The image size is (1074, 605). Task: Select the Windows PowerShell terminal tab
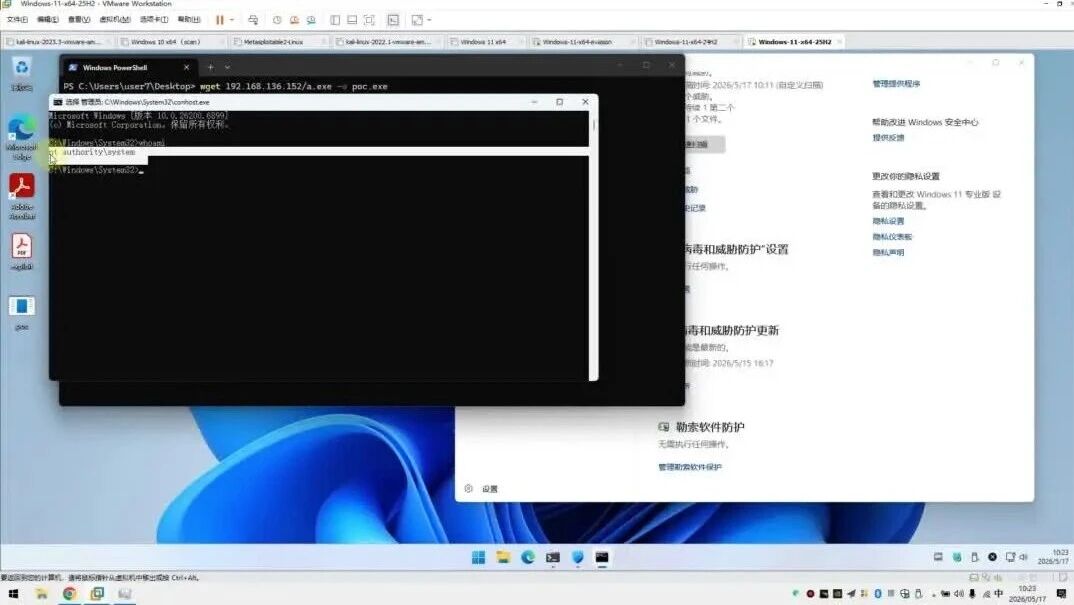pyautogui.click(x=115, y=67)
